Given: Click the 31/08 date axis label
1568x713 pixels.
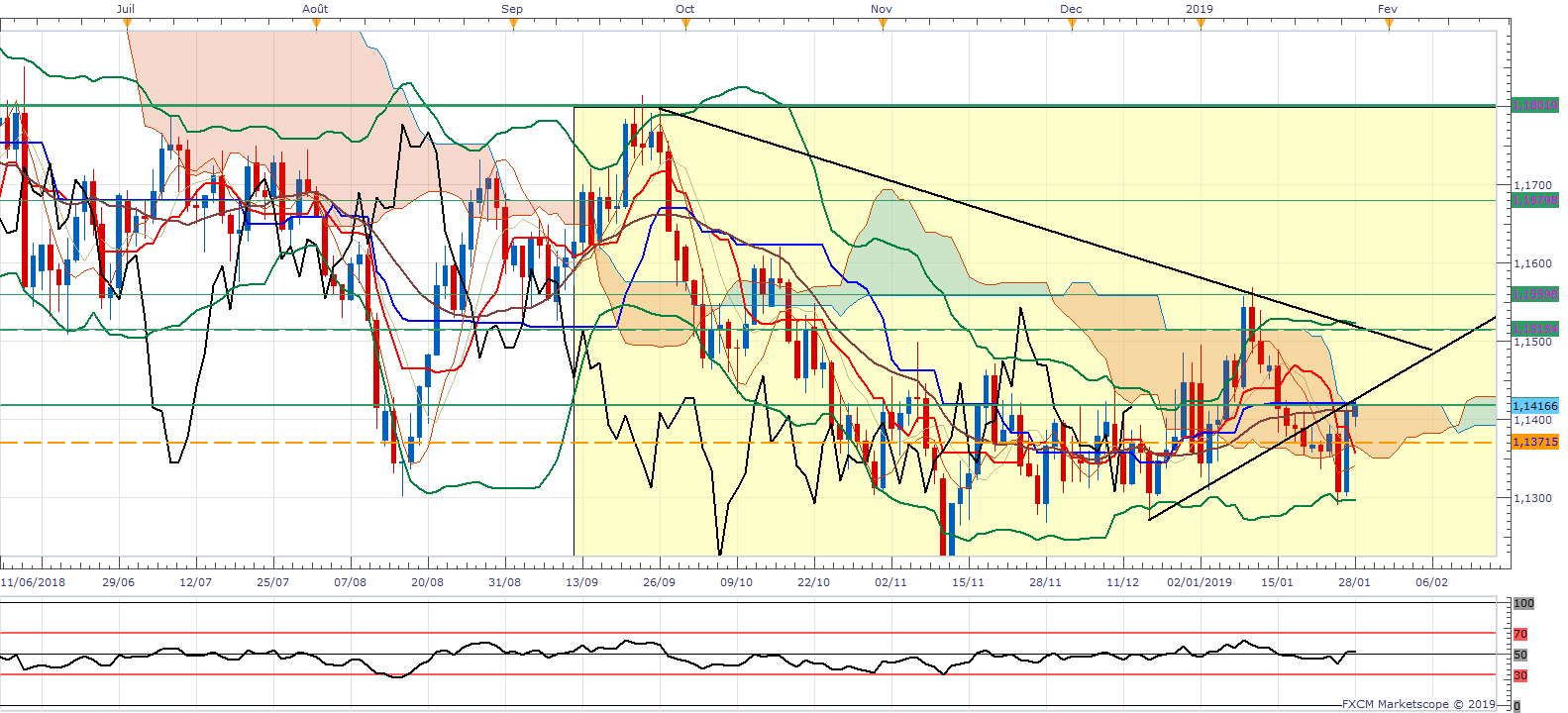Looking at the screenshot, I should click(504, 582).
